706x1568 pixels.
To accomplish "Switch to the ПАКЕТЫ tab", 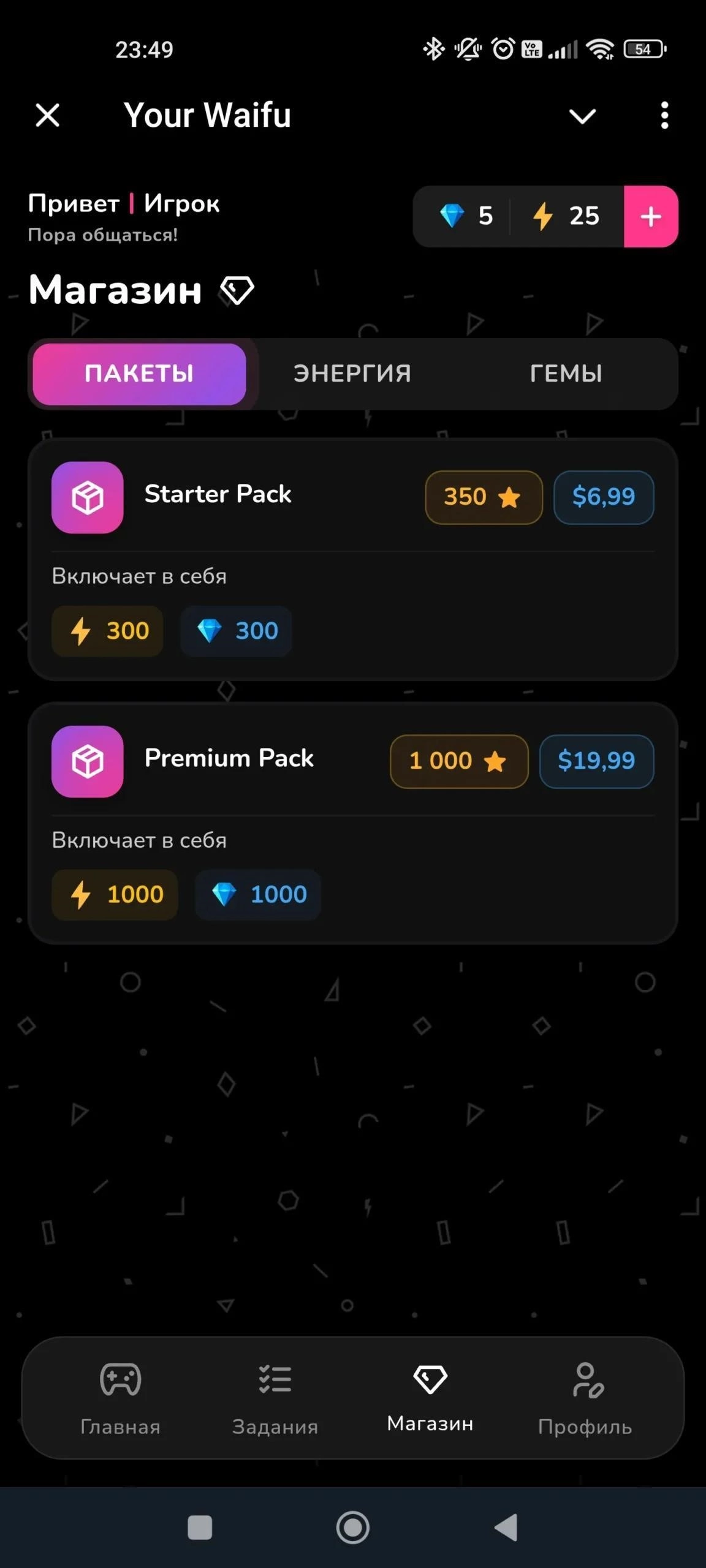I will (x=139, y=374).
